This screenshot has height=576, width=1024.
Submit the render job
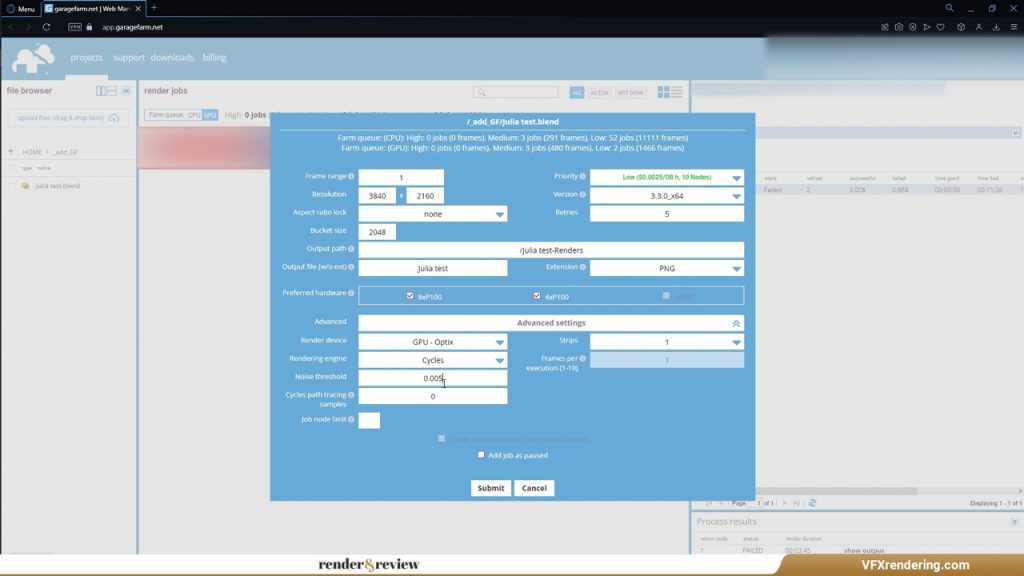pos(490,488)
